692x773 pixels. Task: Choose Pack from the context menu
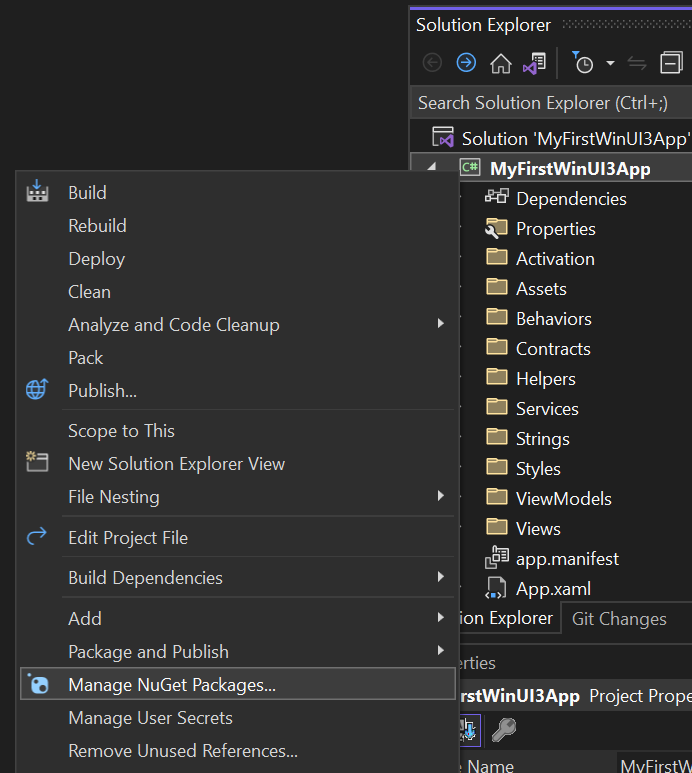tap(86, 358)
